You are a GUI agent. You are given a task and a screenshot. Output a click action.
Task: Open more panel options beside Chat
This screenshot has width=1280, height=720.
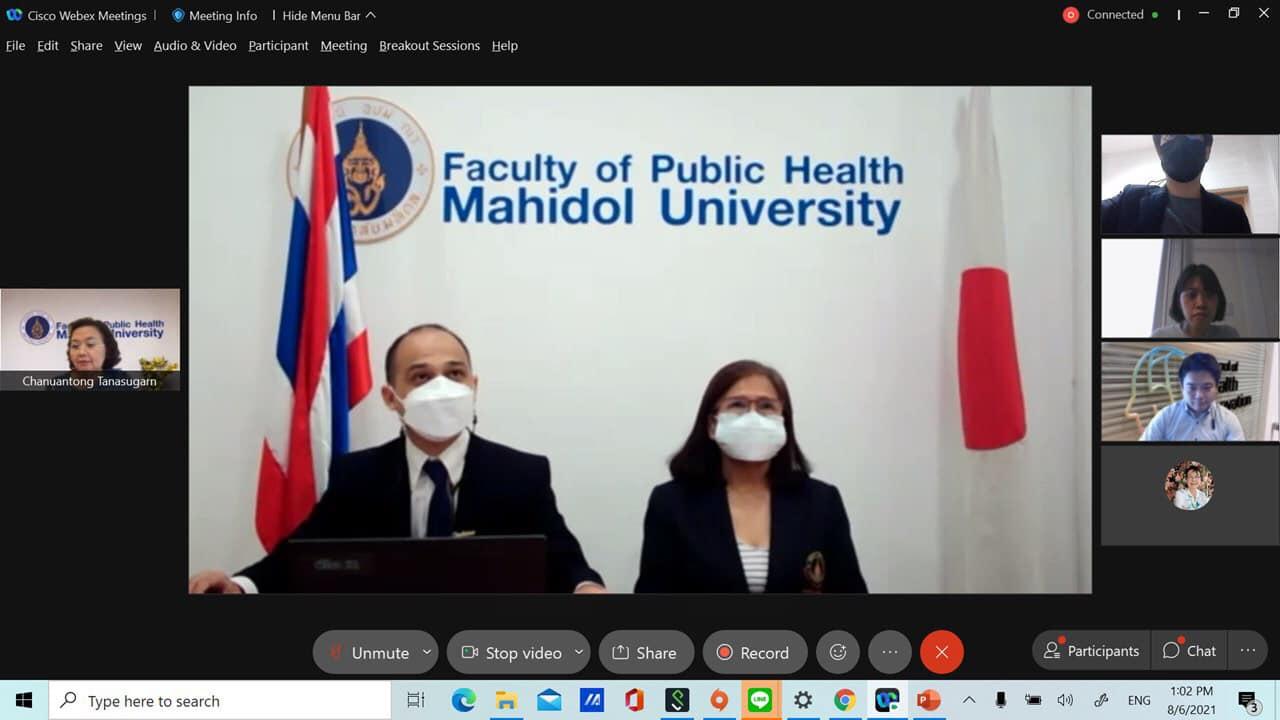coord(1248,651)
